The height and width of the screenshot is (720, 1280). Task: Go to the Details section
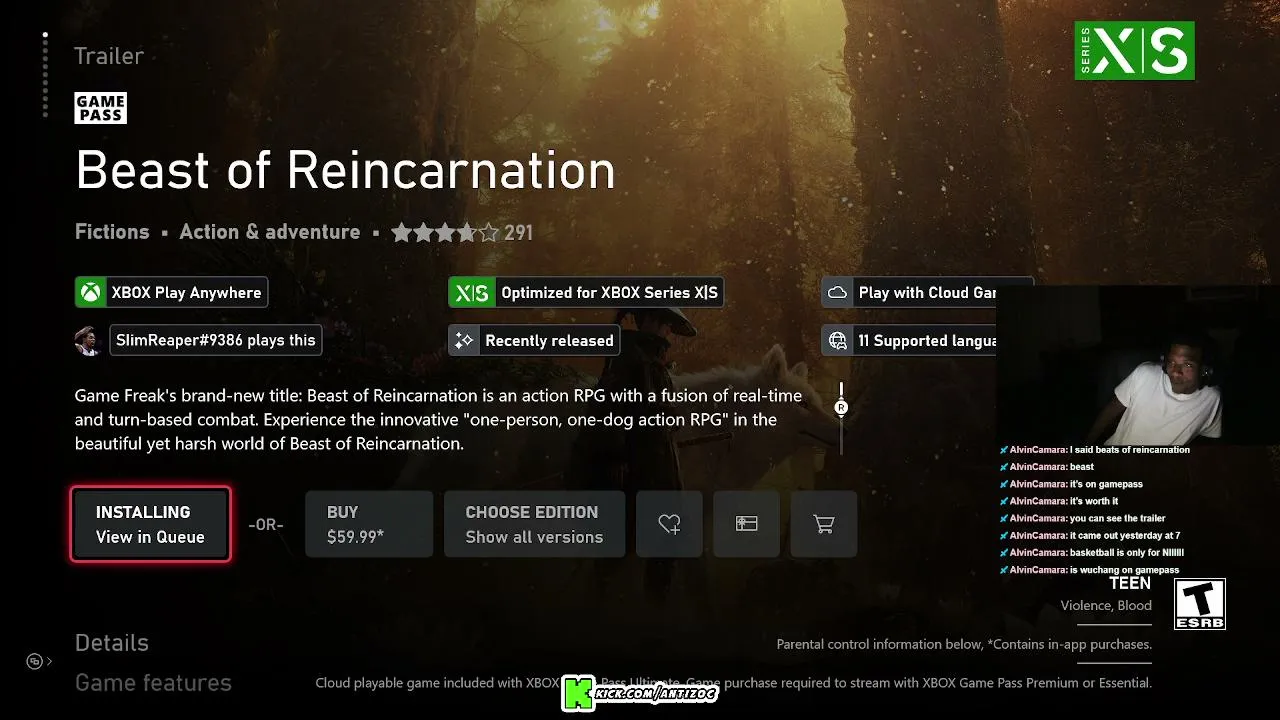click(x=112, y=643)
